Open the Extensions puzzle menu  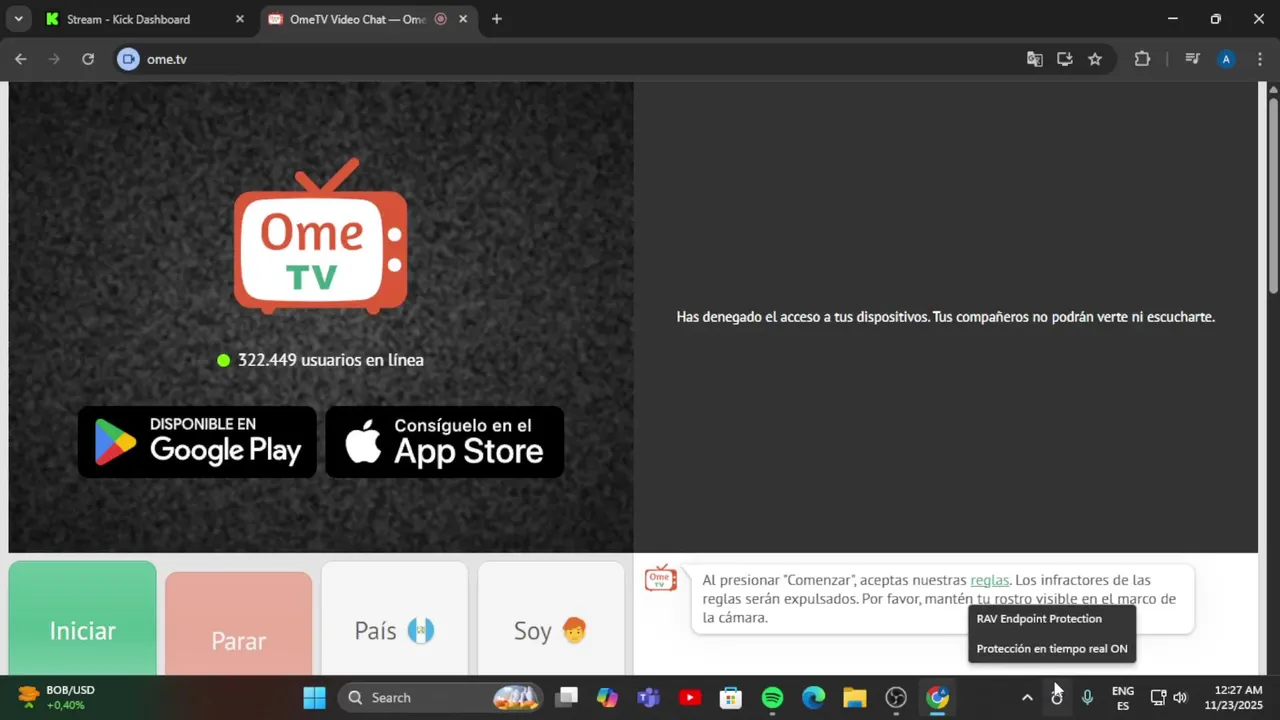coord(1142,59)
